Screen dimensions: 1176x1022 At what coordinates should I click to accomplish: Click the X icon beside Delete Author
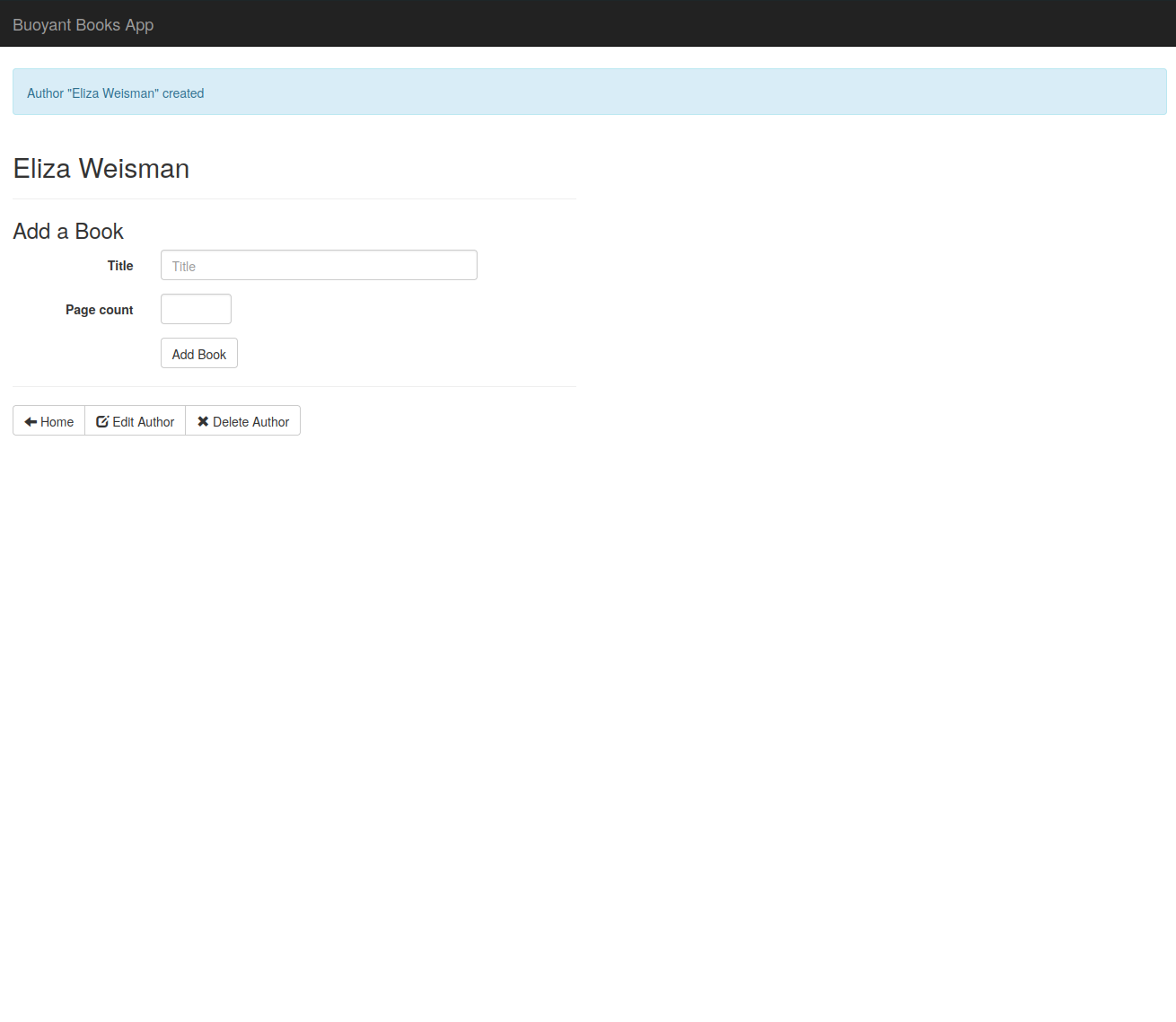tap(203, 421)
